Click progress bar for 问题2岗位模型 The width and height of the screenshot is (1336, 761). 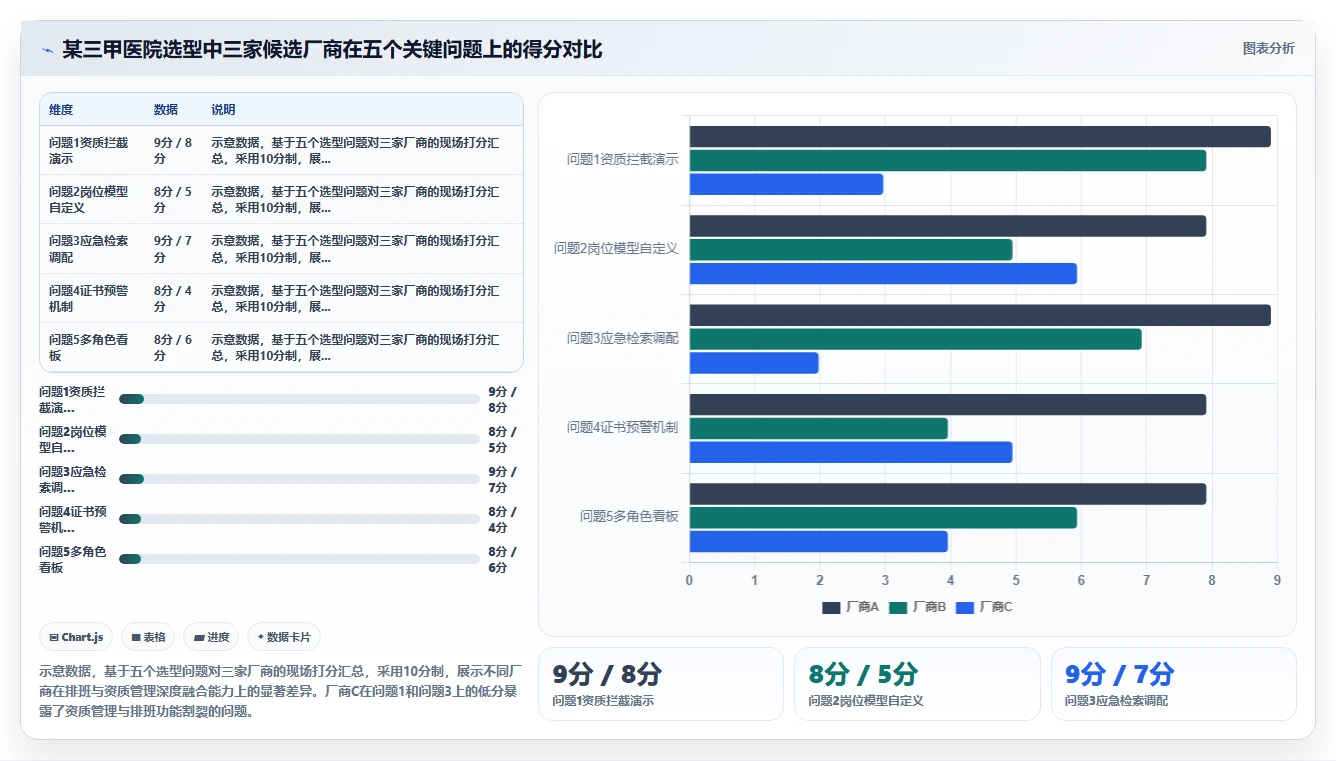click(x=299, y=439)
